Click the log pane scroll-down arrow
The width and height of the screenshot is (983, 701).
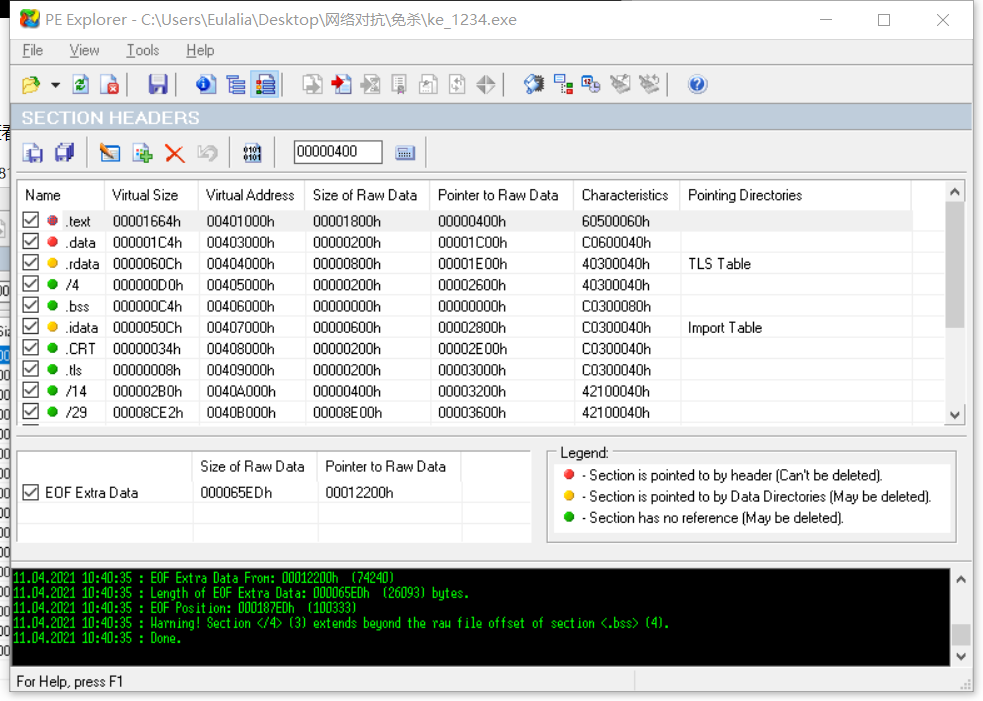pyautogui.click(x=961, y=656)
